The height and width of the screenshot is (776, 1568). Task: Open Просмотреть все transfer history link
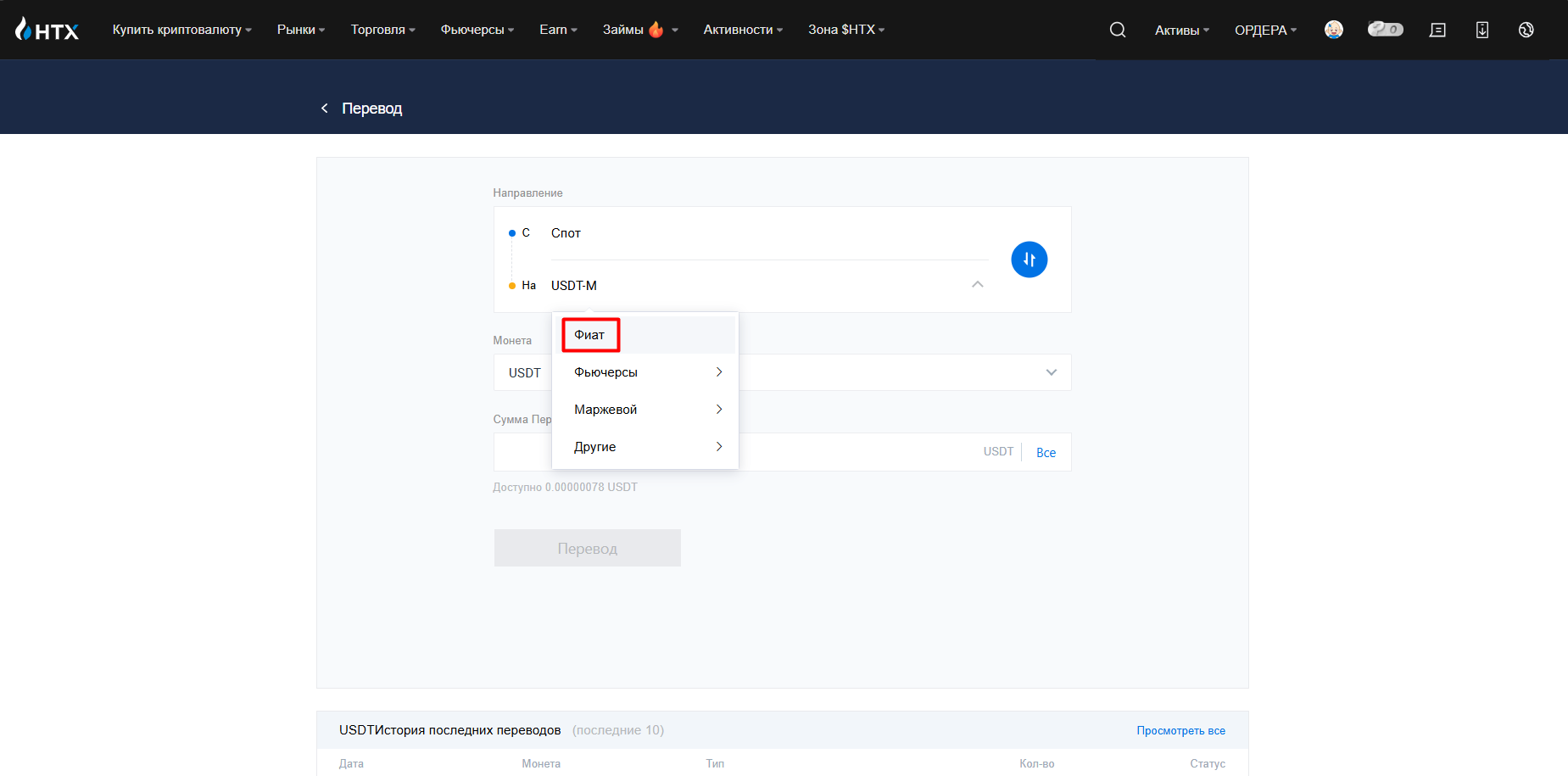[x=1180, y=730]
